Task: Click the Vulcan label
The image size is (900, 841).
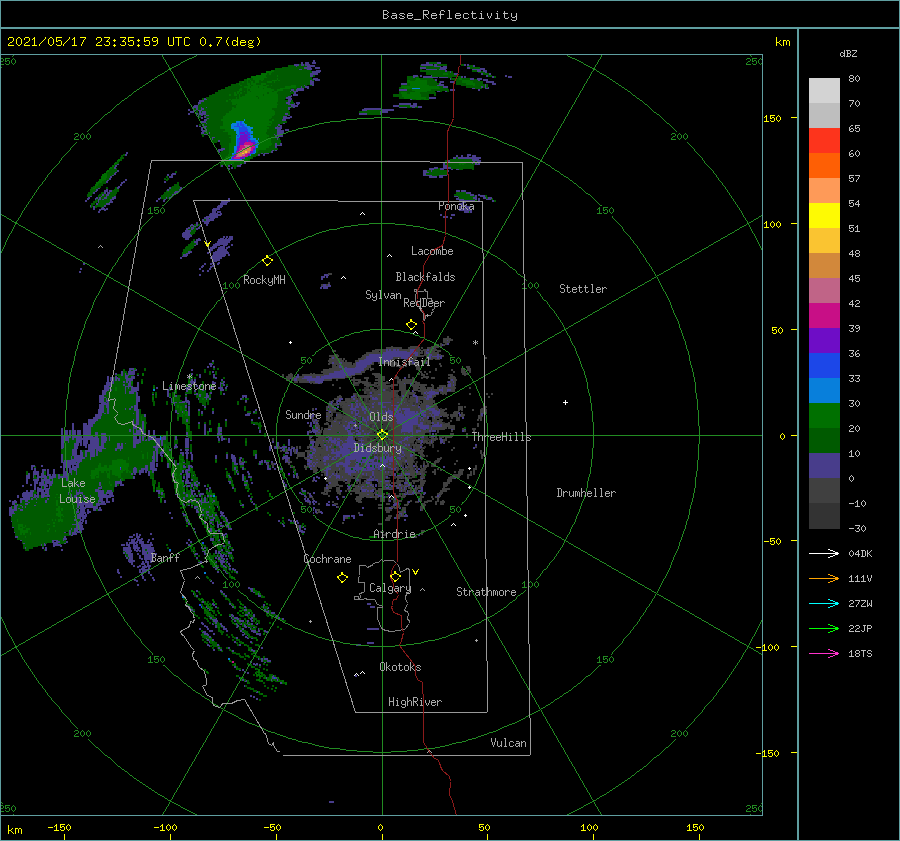Action: point(508,743)
